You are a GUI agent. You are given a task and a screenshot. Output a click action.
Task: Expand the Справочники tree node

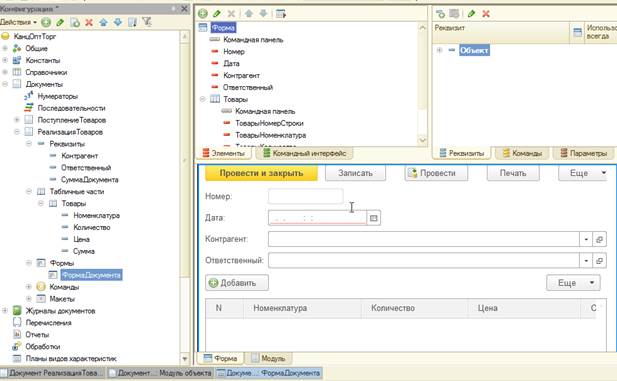coord(5,72)
